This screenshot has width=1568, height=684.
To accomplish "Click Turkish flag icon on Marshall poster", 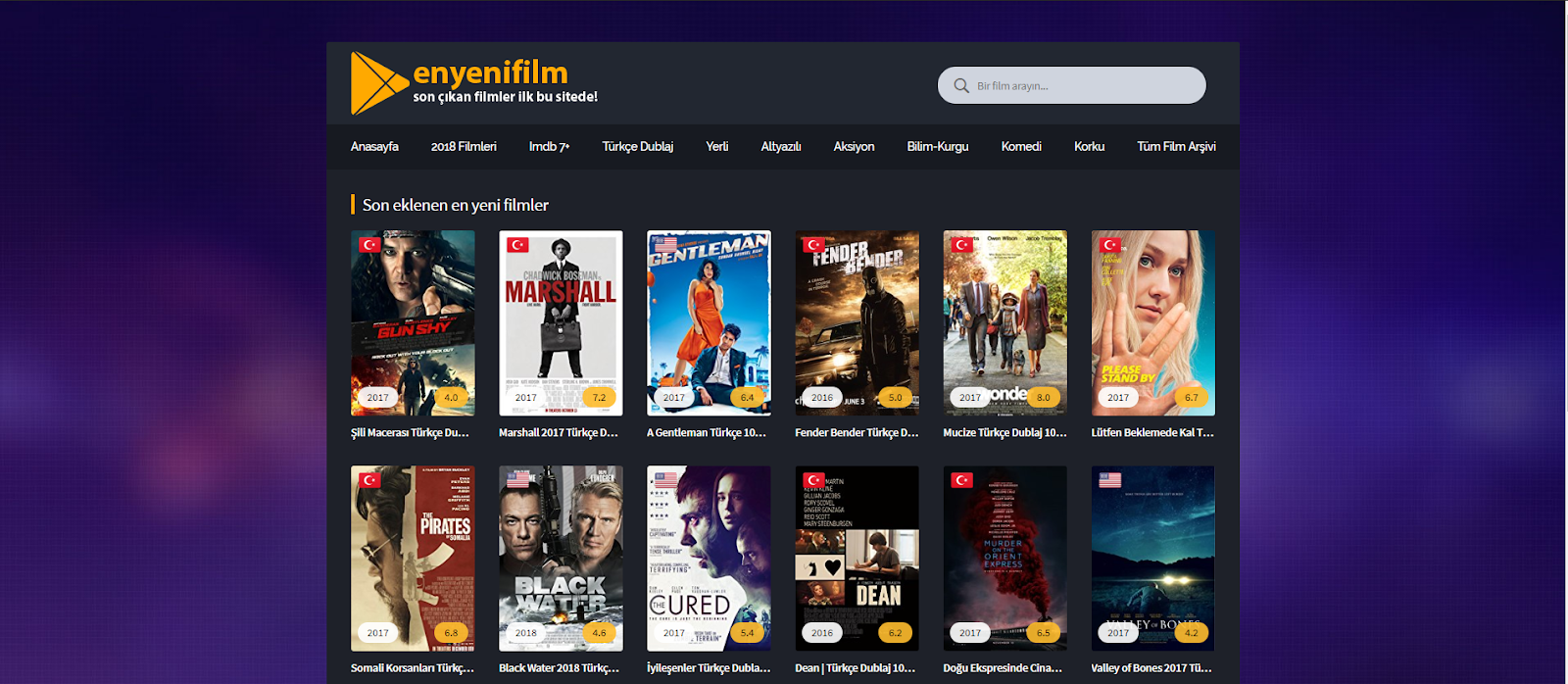I will (x=517, y=245).
